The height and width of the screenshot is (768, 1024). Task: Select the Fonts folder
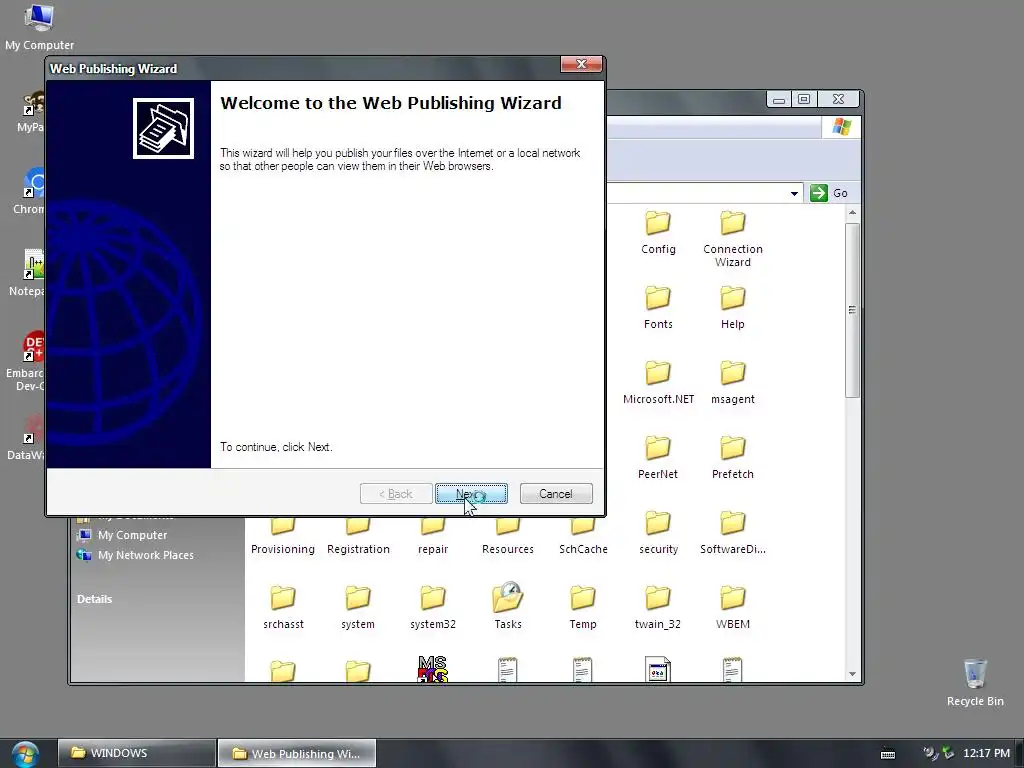658,308
